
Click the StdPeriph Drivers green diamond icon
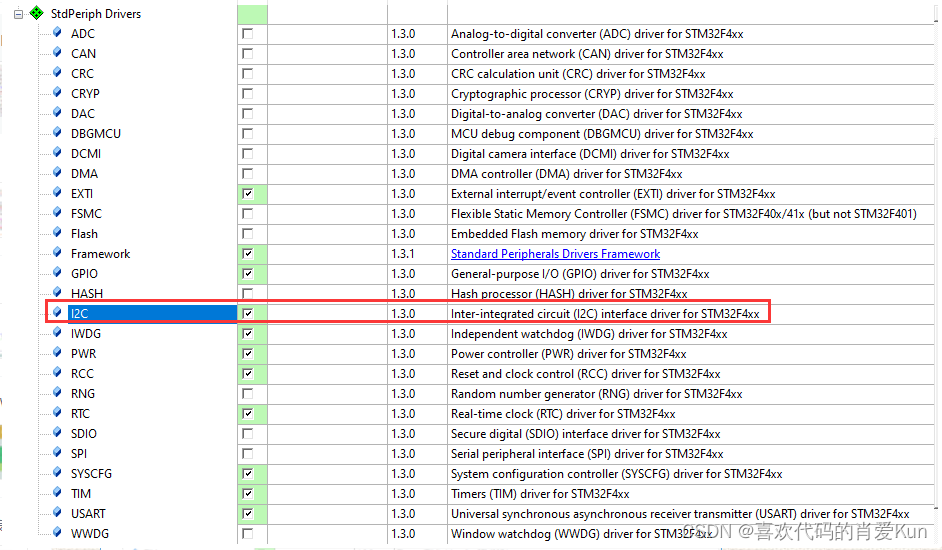point(37,13)
